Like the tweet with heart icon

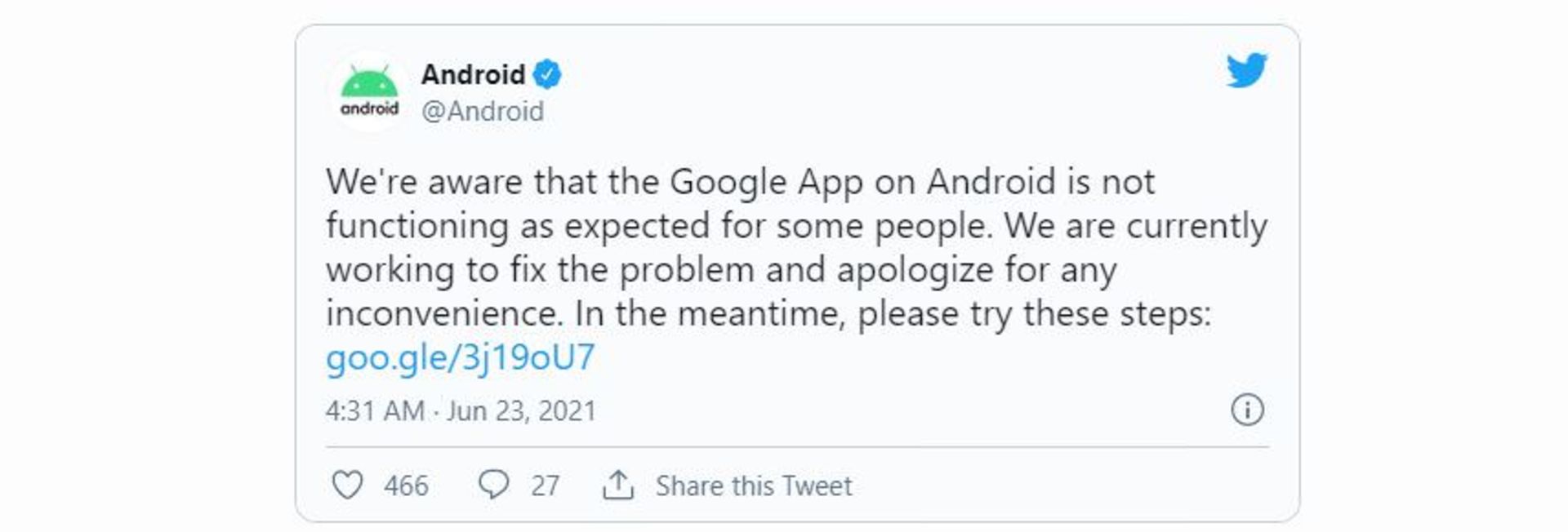tap(347, 485)
